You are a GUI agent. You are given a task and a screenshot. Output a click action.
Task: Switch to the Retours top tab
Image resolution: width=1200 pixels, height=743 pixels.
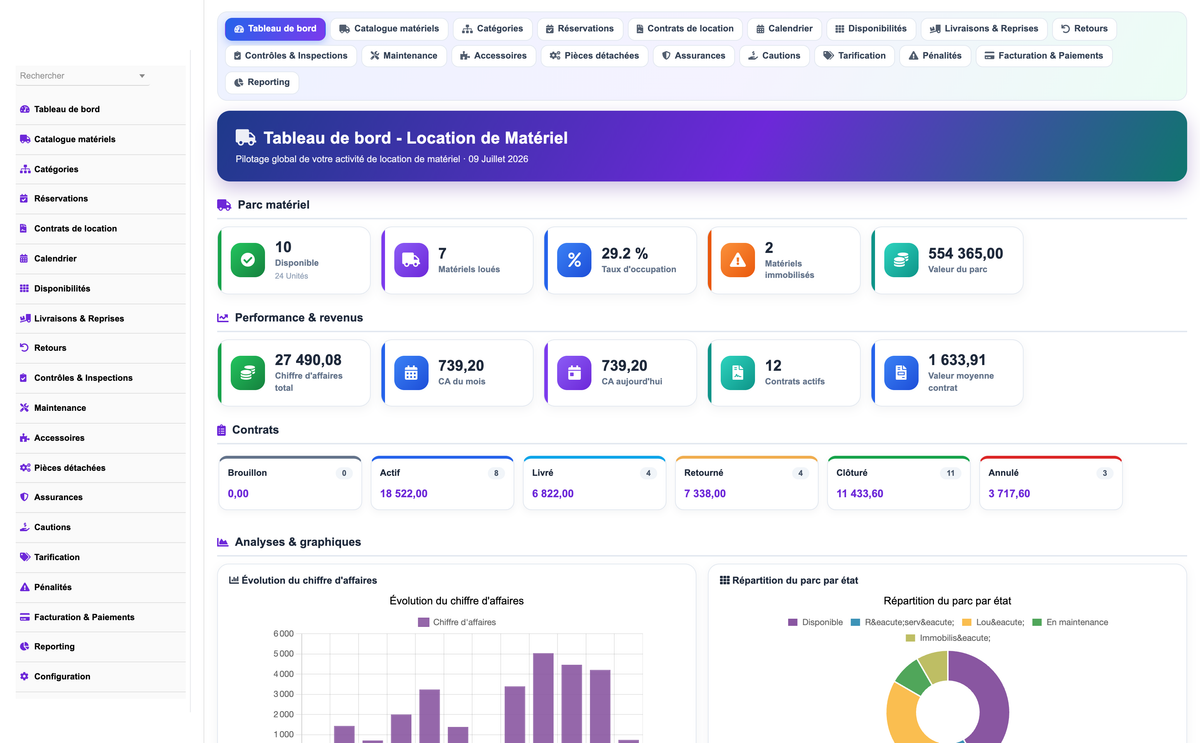[1084, 29]
